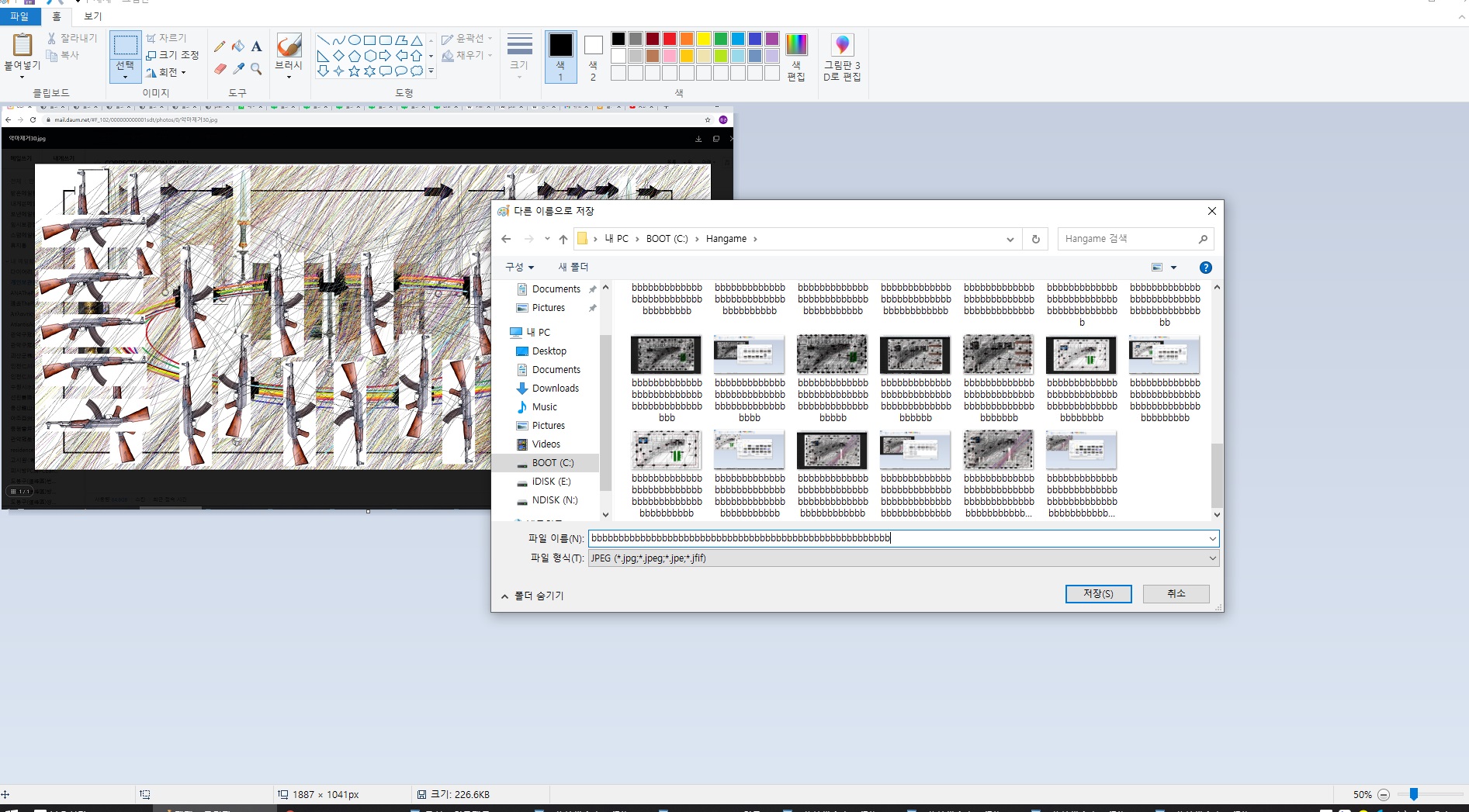Open the file name history dropdown

point(1212,538)
